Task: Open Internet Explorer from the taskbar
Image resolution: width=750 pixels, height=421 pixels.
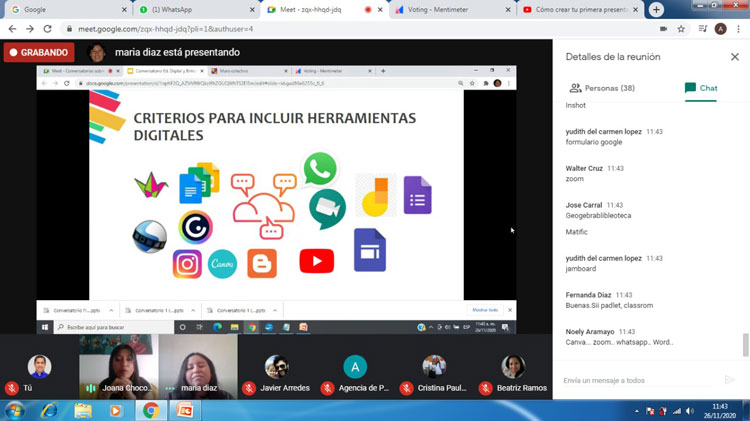Action: click(x=49, y=411)
